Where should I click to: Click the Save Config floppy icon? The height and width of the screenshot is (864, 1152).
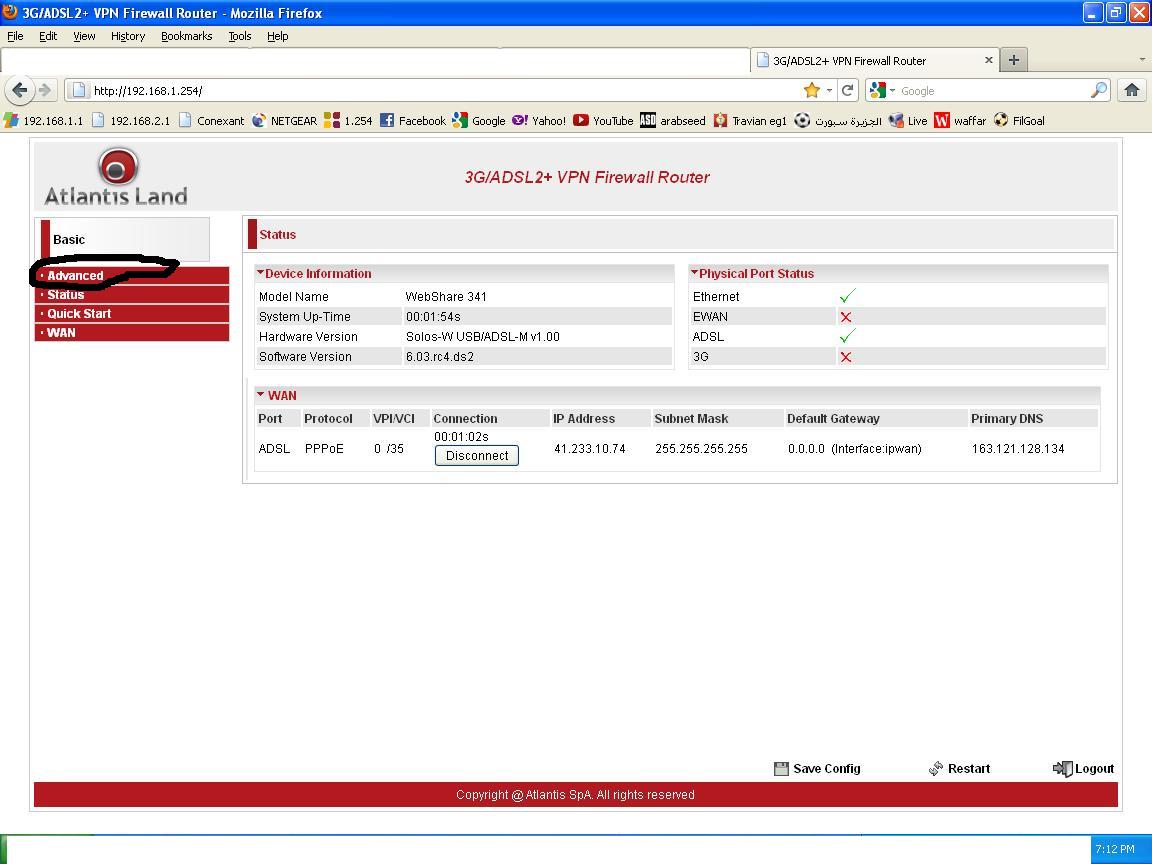click(781, 768)
